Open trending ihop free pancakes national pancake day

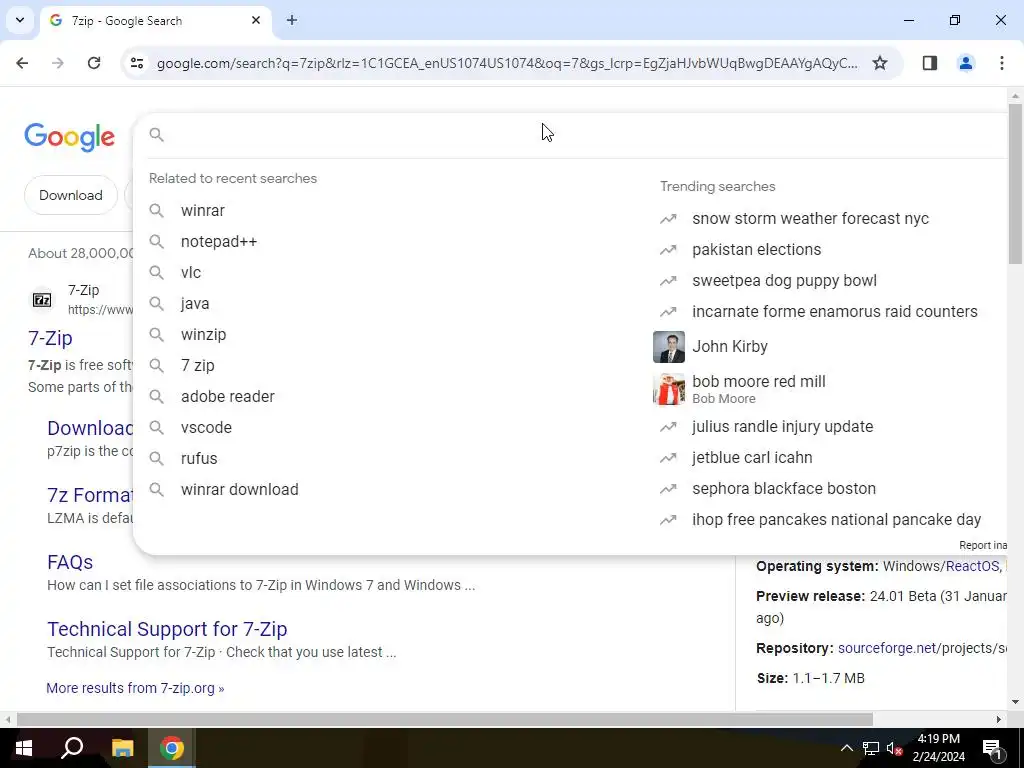click(x=836, y=520)
